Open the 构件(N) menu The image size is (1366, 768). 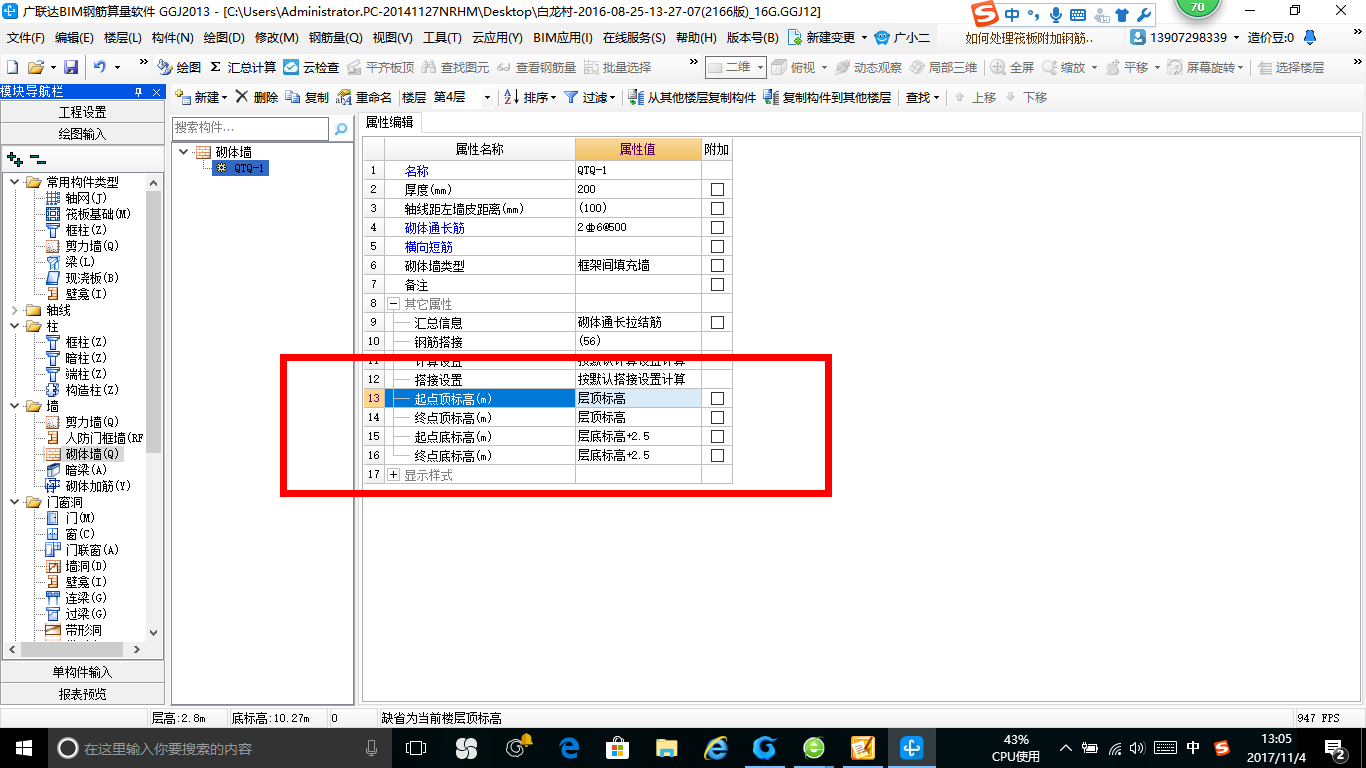[x=172, y=38]
